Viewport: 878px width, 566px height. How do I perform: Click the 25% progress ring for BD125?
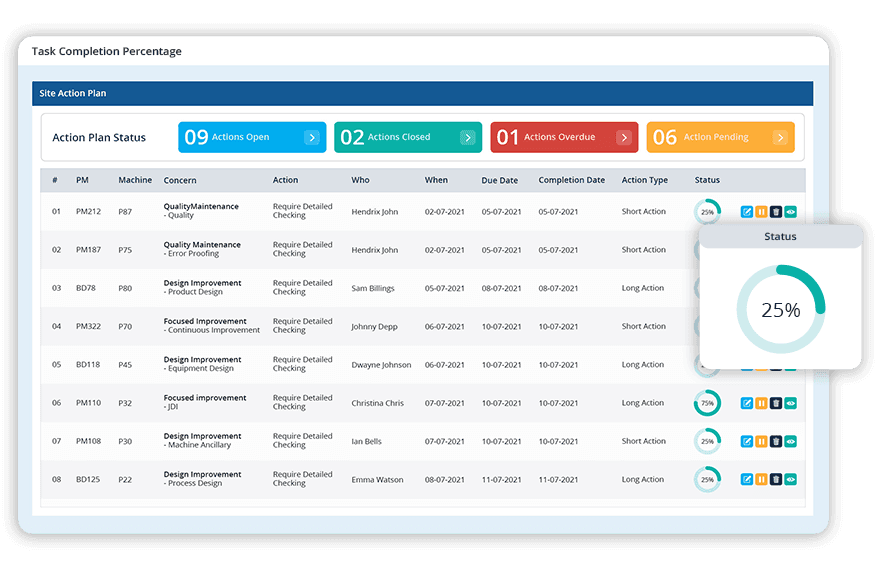pyautogui.click(x=707, y=479)
